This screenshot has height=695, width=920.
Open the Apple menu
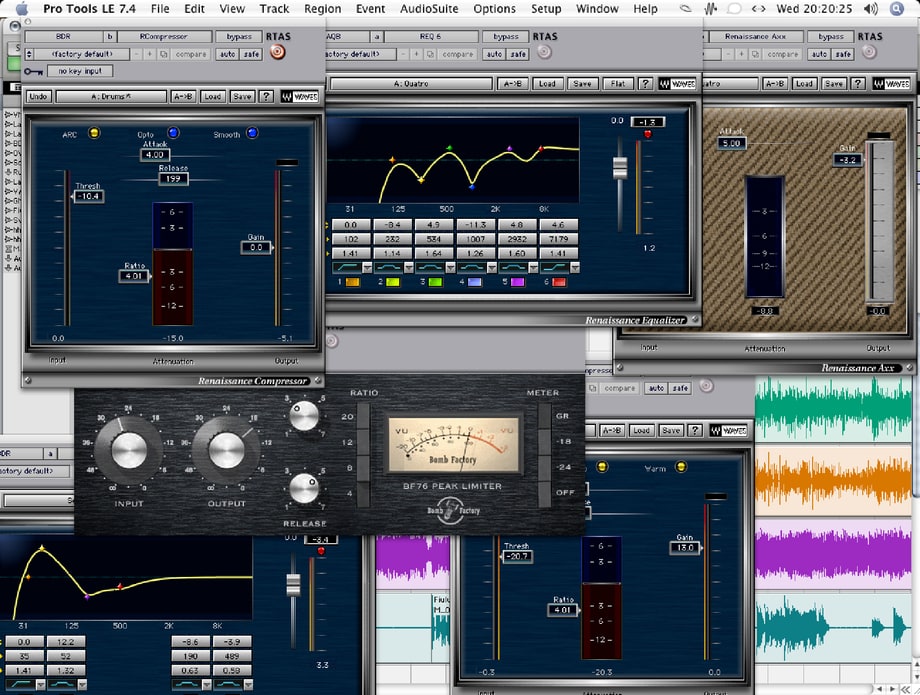click(22, 8)
